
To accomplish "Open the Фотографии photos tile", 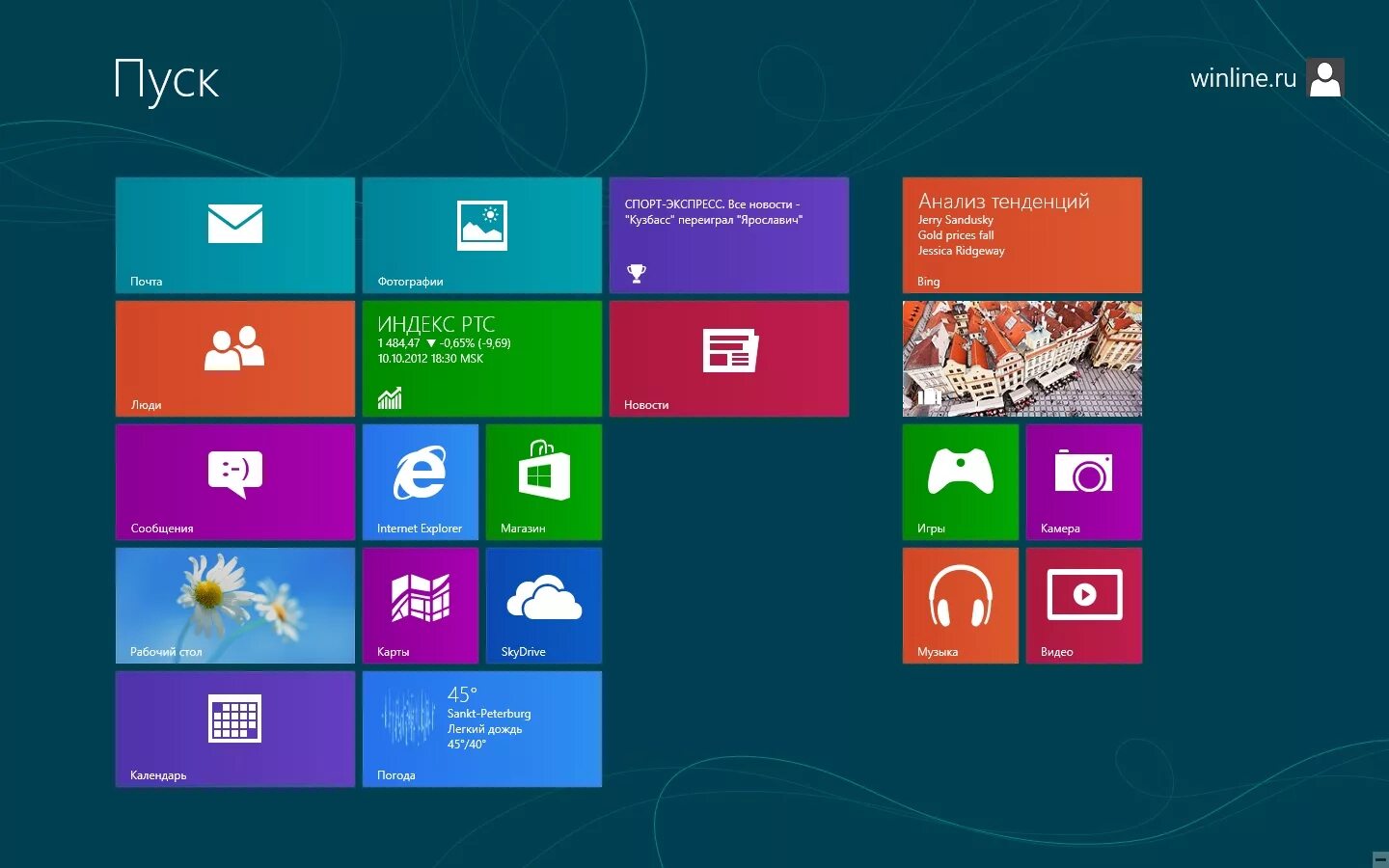I will [482, 235].
